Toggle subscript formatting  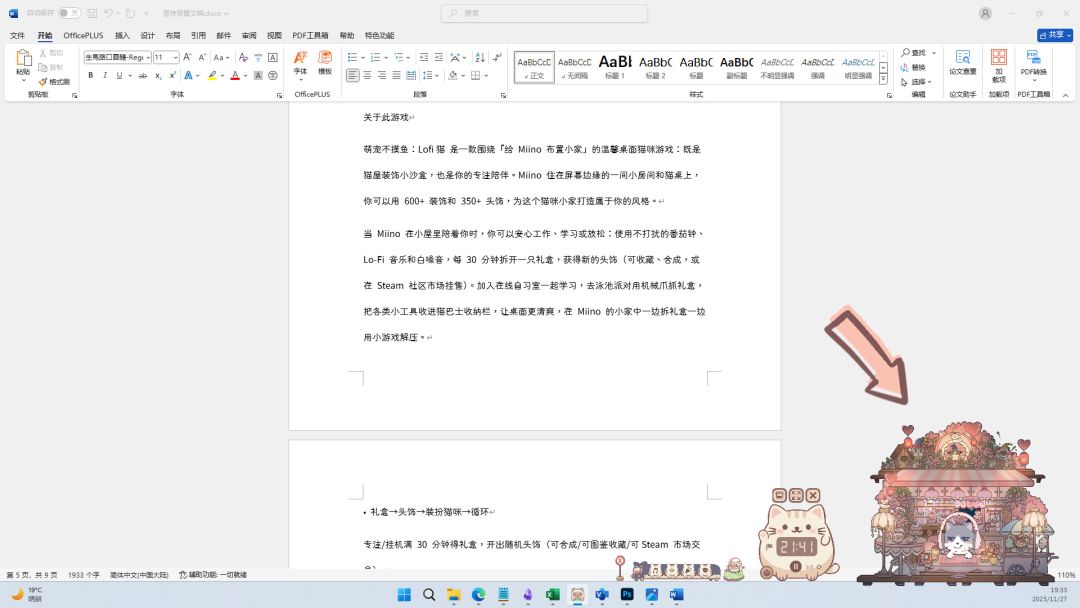[x=157, y=75]
